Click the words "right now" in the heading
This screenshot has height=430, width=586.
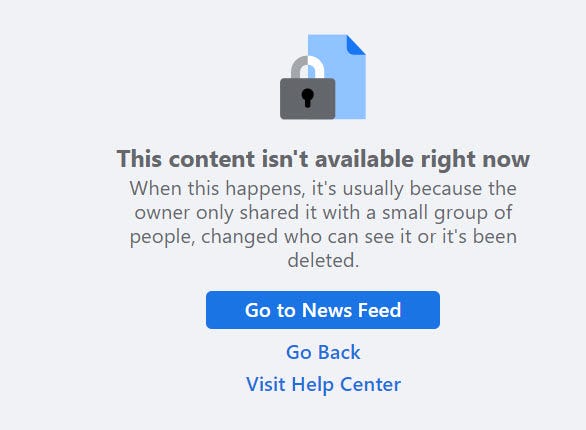[475, 160]
